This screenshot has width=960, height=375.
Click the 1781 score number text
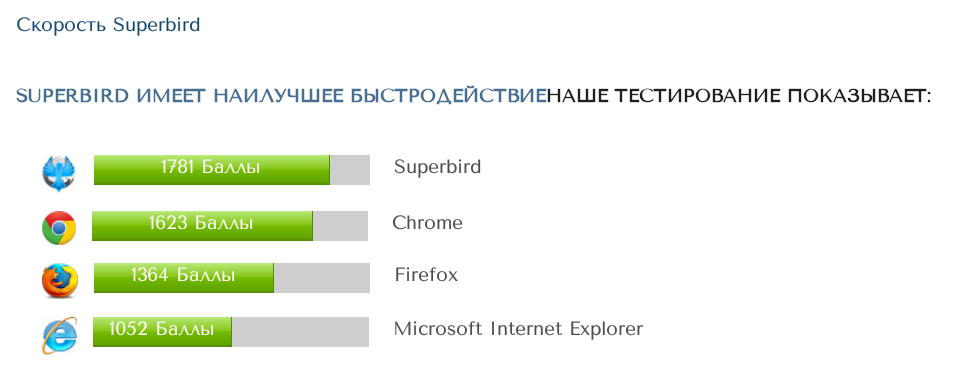tap(178, 167)
